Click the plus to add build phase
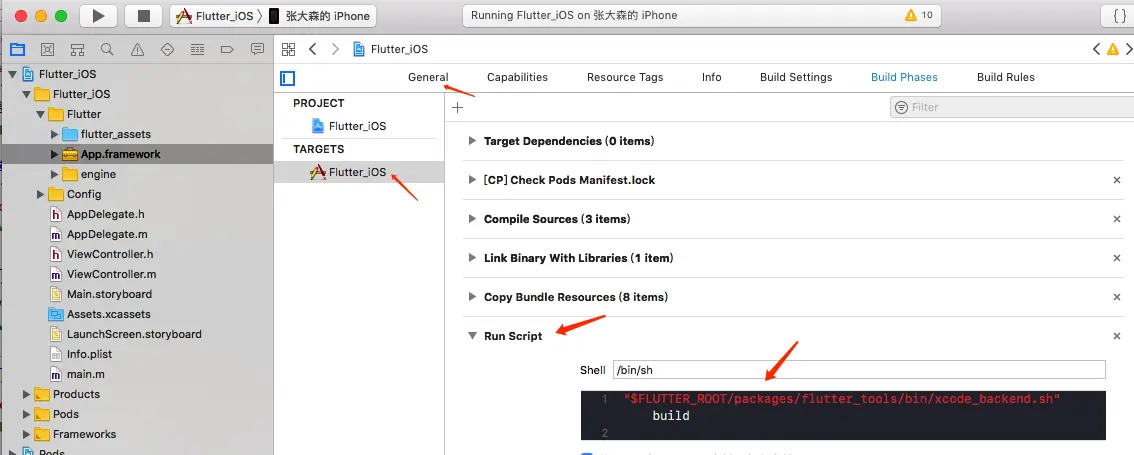Viewport: 1134px width, 455px height. tap(457, 108)
